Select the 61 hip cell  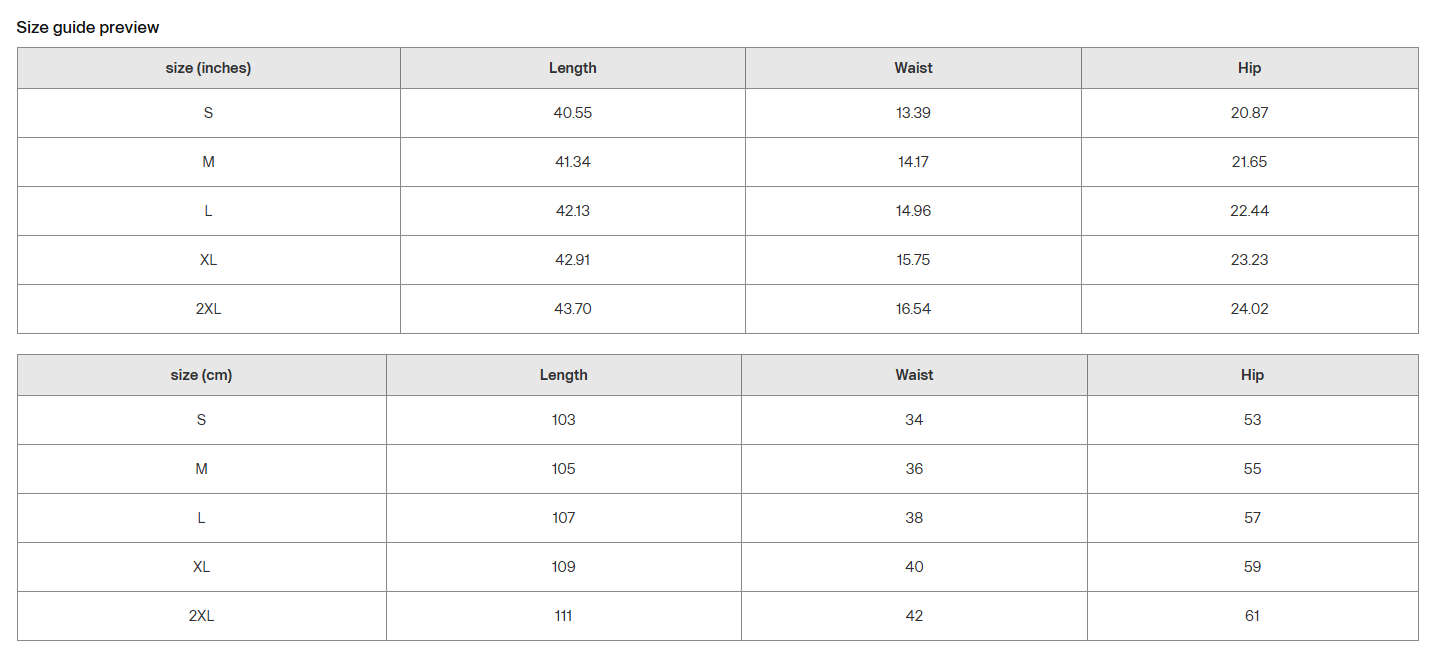click(x=1252, y=616)
